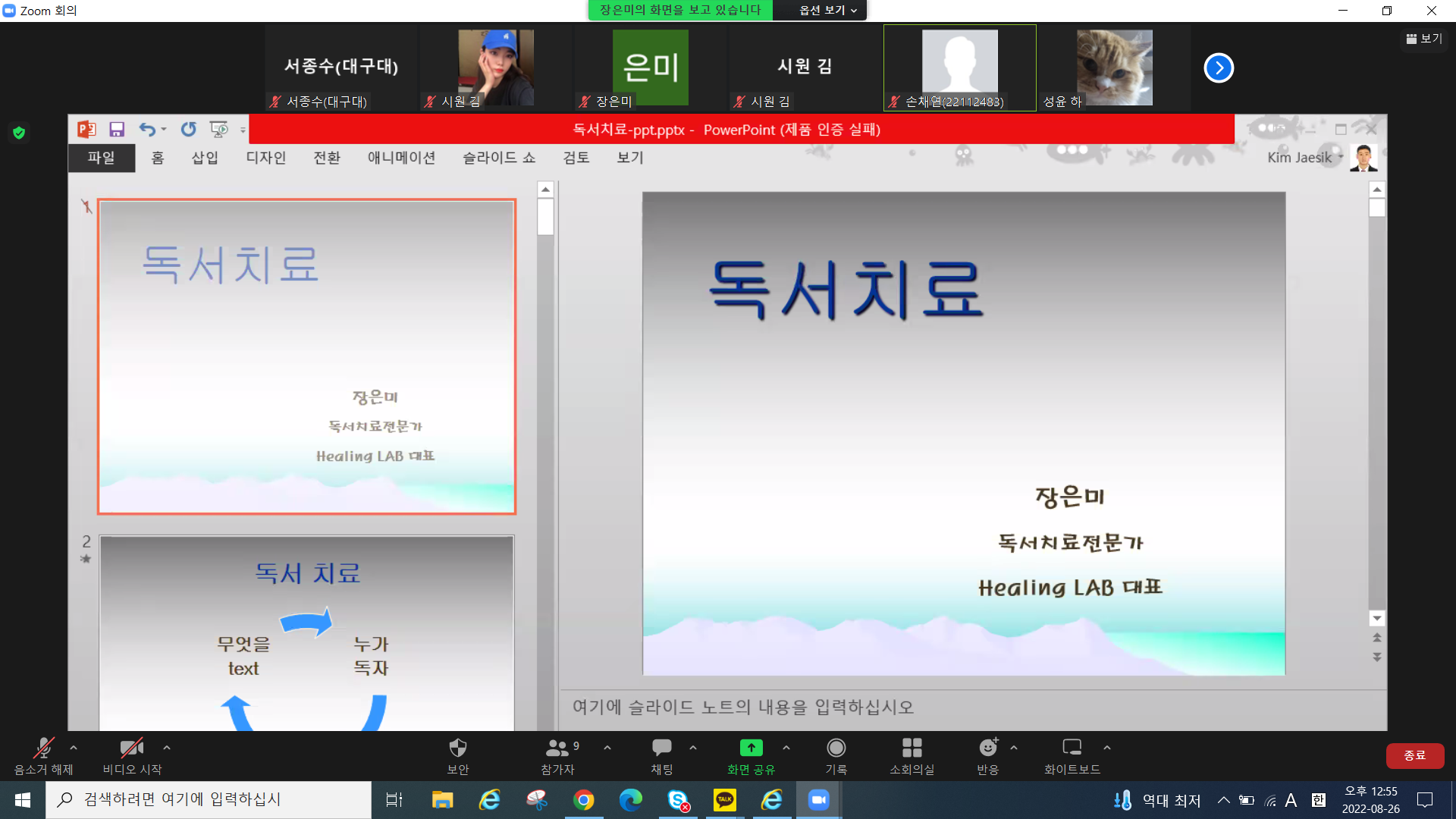This screenshot has width=1456, height=819.
Task: Click the red End meeting button
Action: point(1414,755)
